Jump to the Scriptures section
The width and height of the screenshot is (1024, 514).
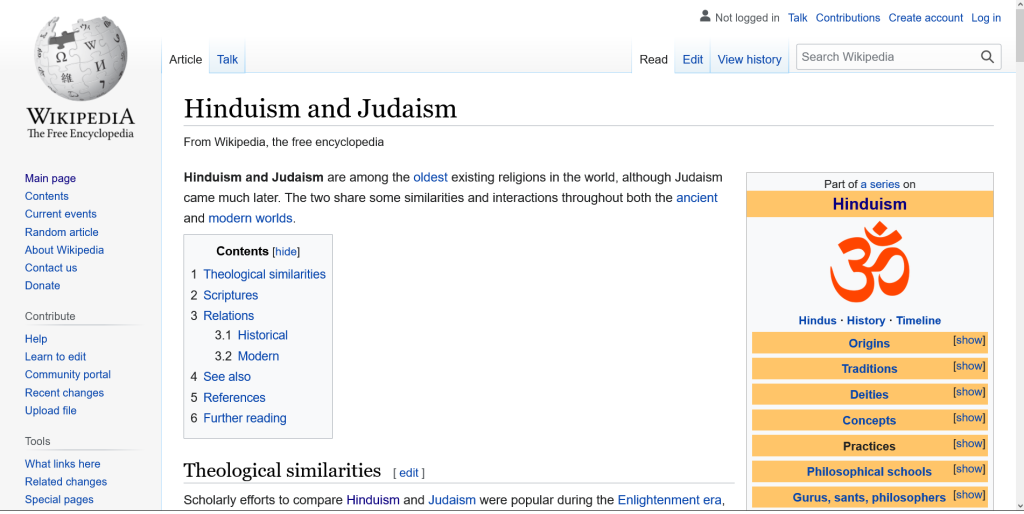pyautogui.click(x=231, y=295)
